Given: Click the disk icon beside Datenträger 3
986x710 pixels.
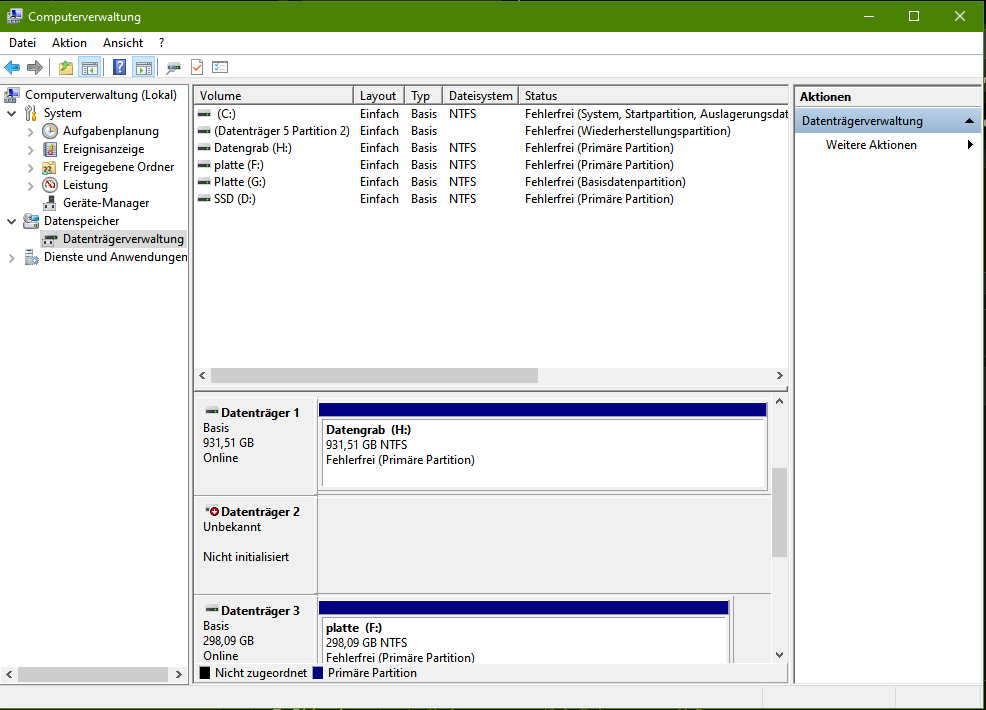Looking at the screenshot, I should coord(212,609).
